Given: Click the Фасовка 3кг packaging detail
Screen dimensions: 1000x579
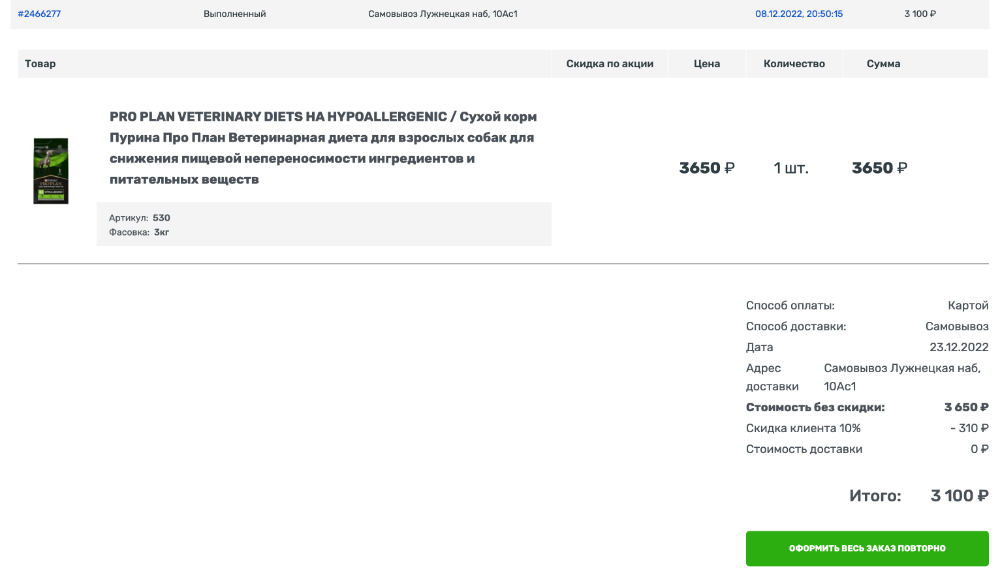Looking at the screenshot, I should coord(139,232).
